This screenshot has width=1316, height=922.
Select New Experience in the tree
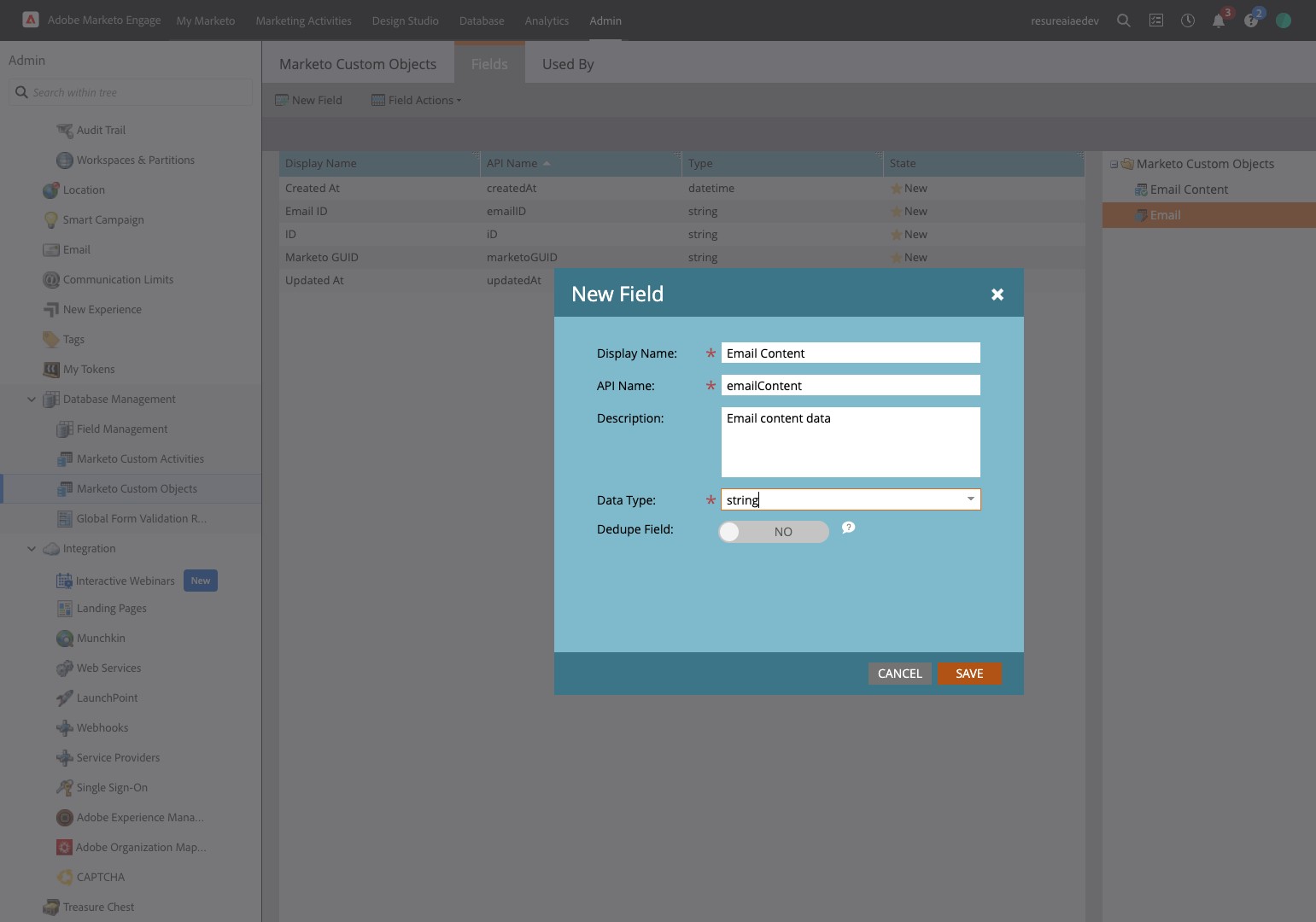(102, 310)
